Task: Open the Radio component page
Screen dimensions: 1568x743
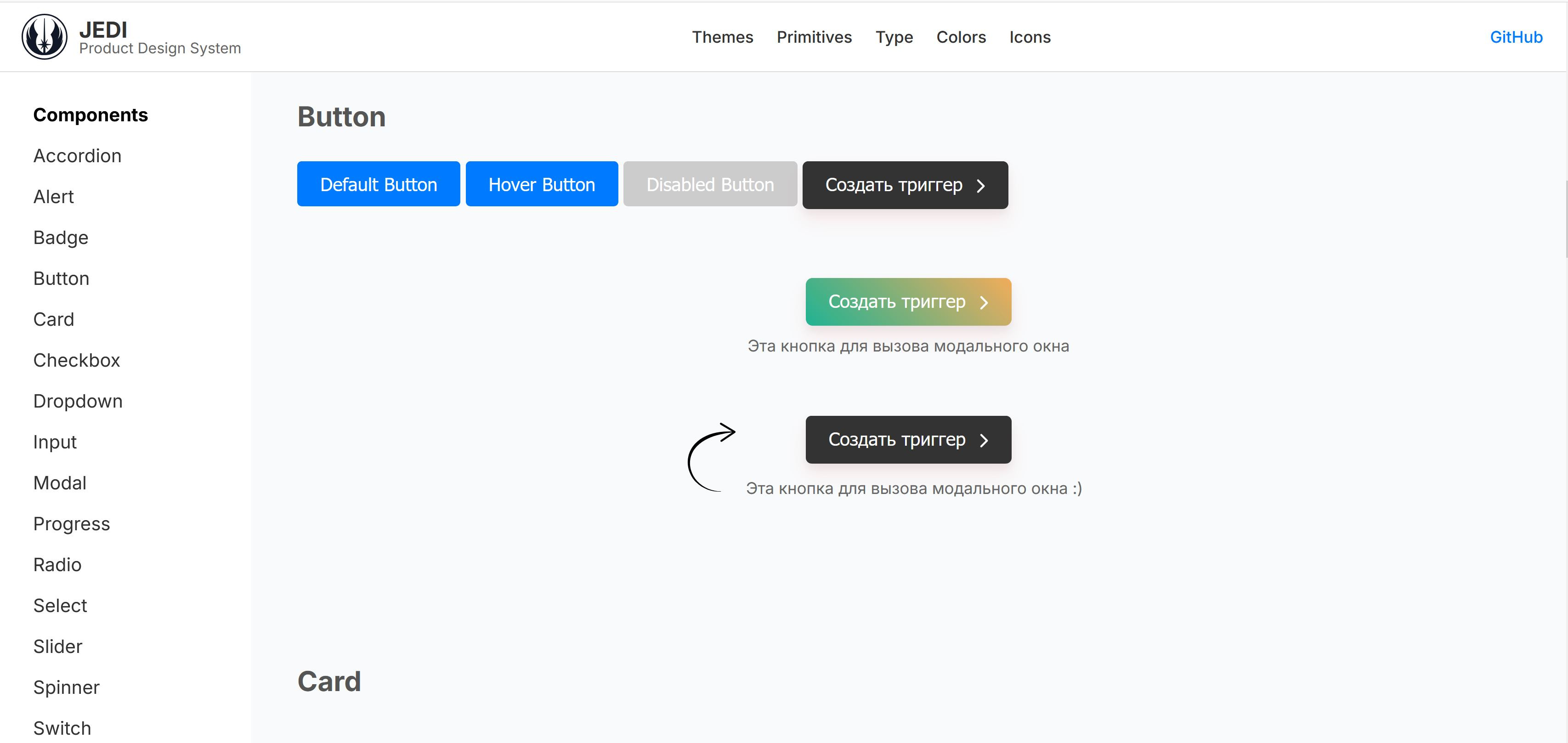Action: point(57,565)
